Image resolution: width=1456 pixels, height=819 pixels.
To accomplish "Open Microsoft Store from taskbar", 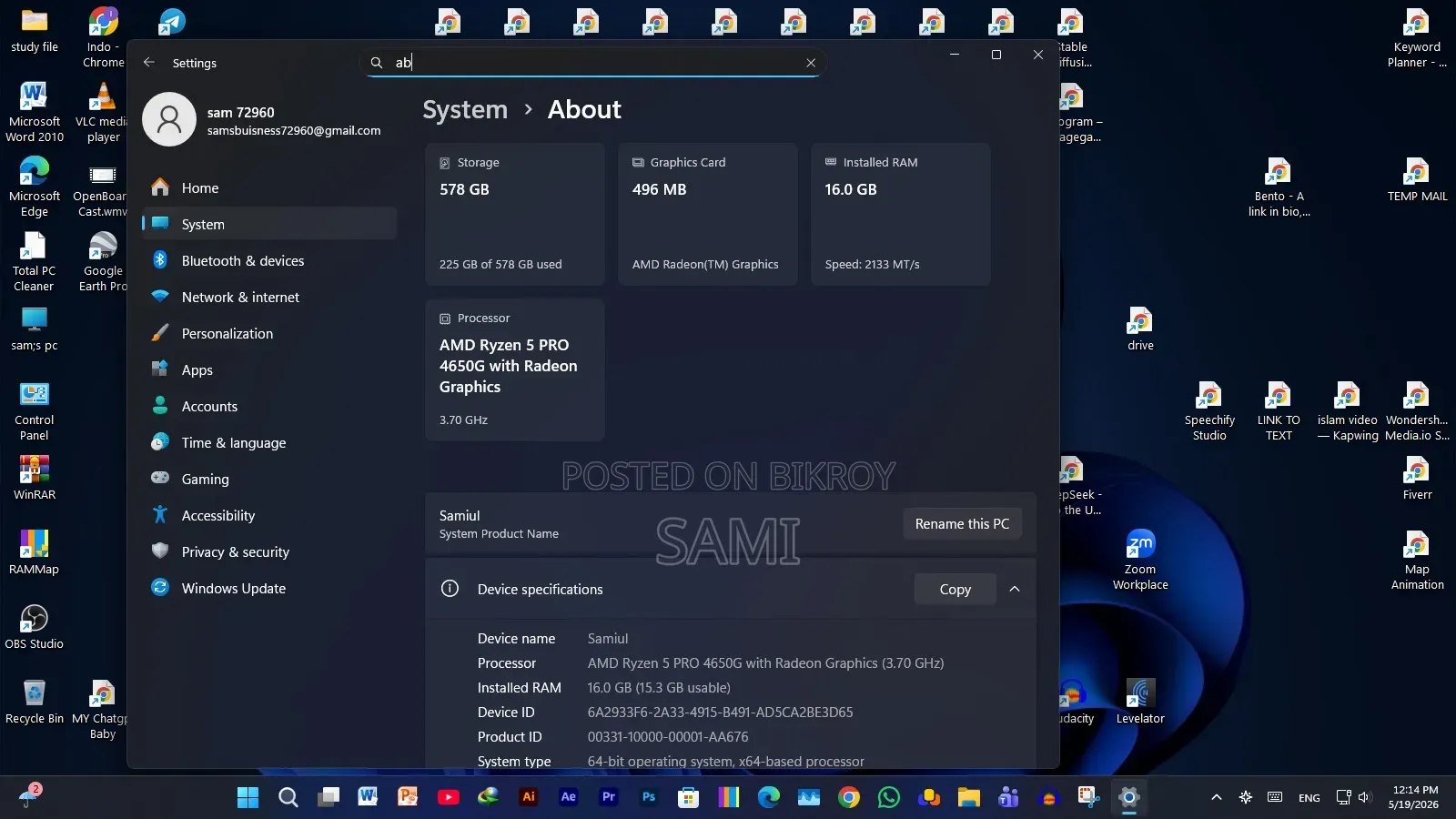I will coord(688,797).
